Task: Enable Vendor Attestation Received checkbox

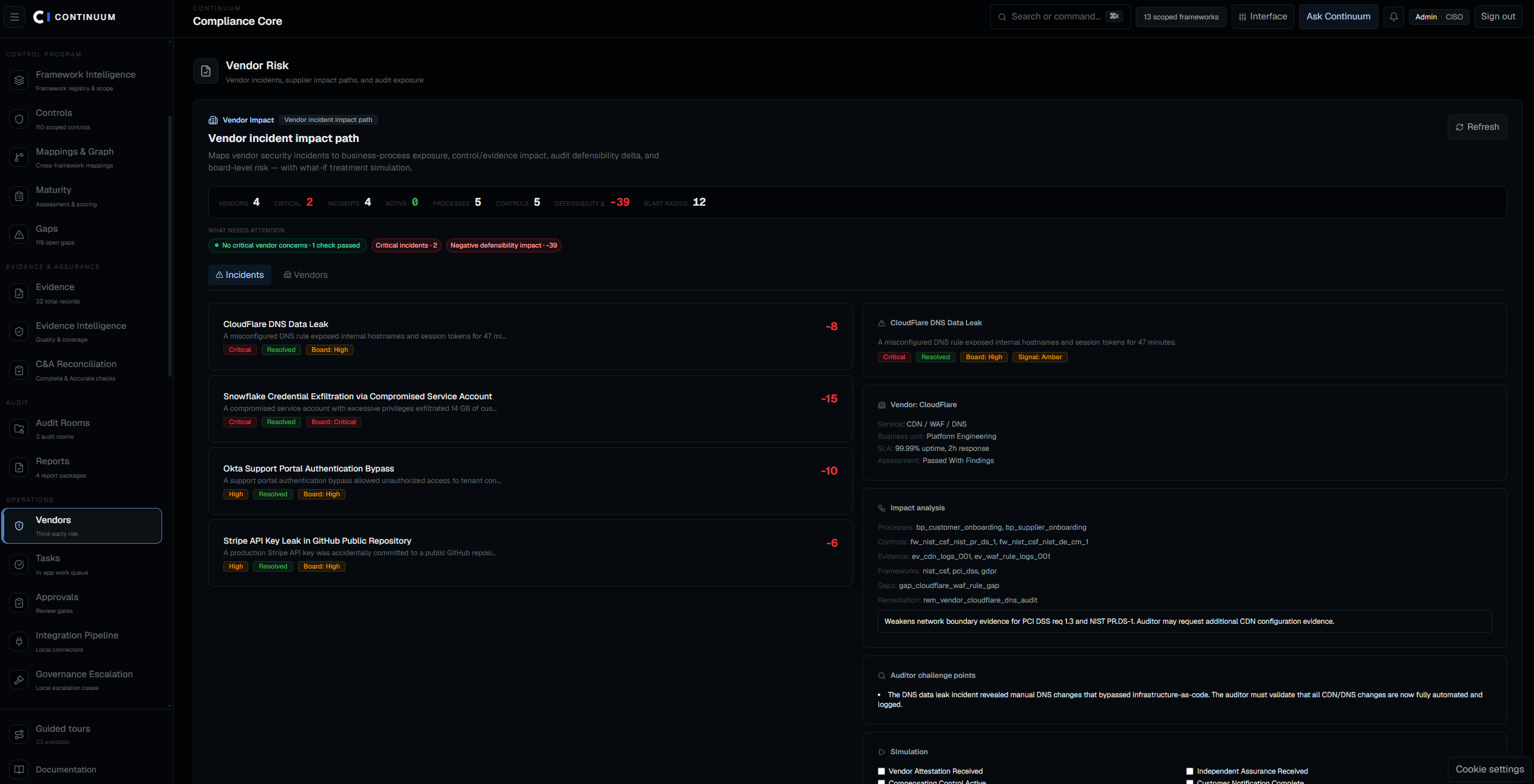Action: pos(881,771)
